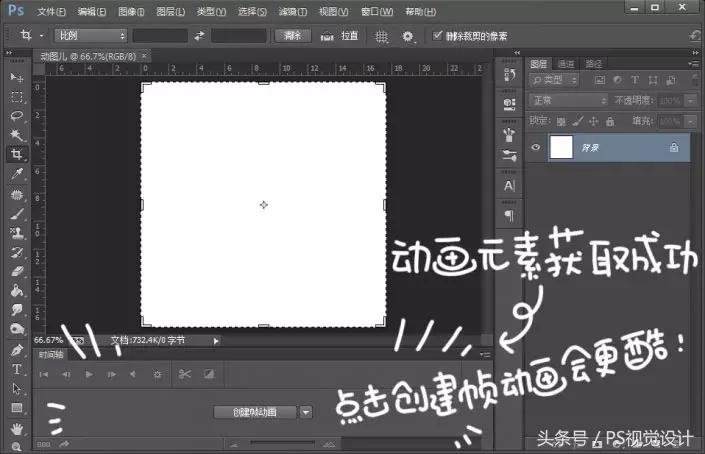This screenshot has width=705, height=454.
Task: Open the 类型 layer filter dropdown
Action: click(553, 80)
